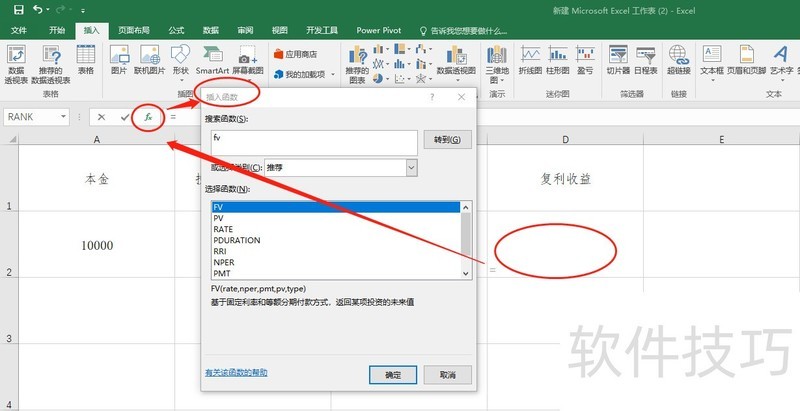Image resolution: width=800 pixels, height=411 pixels.
Task: Open the Shapes (形状) gallery
Action: coord(180,60)
